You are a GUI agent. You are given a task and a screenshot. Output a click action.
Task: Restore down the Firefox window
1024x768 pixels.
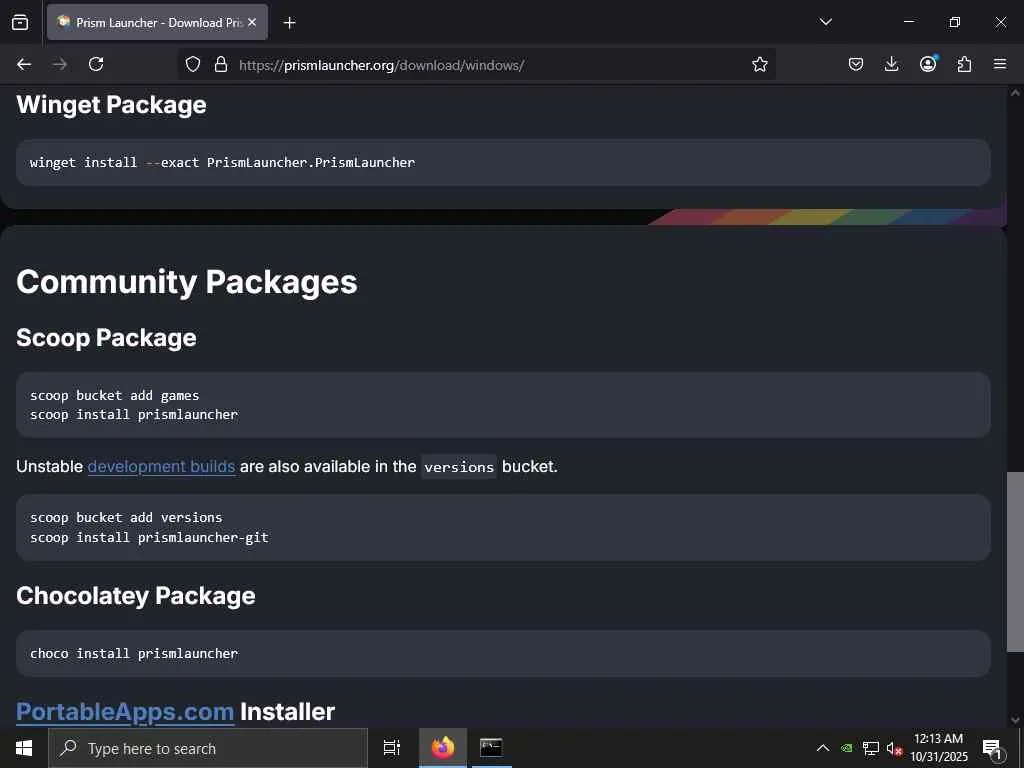click(x=955, y=22)
